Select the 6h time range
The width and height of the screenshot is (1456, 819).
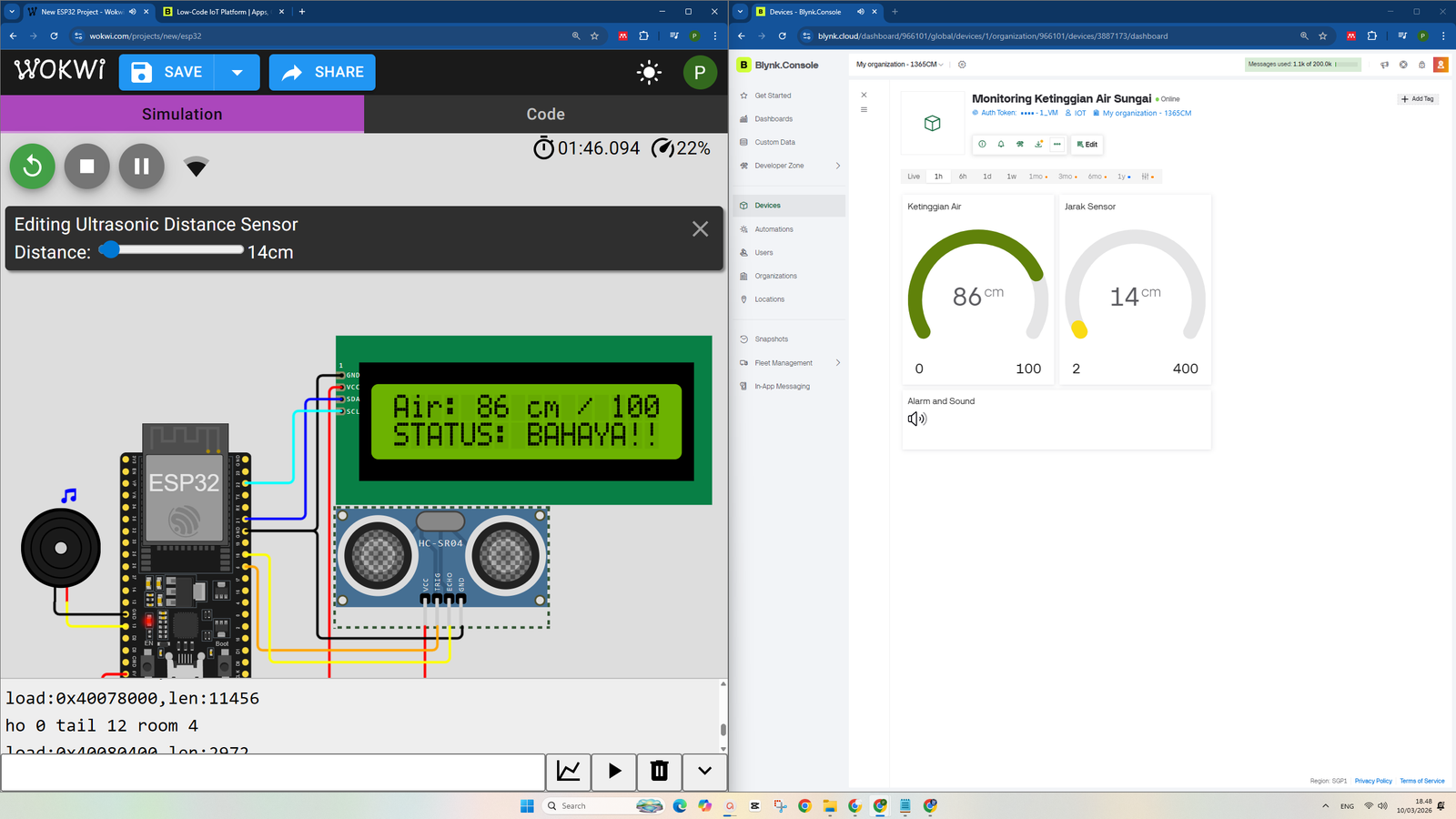pos(963,177)
